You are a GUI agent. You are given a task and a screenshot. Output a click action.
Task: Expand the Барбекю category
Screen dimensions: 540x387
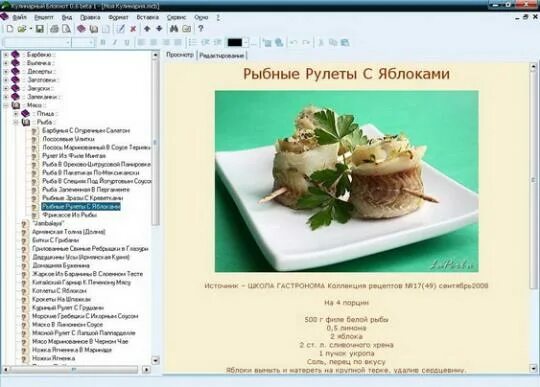(6, 54)
